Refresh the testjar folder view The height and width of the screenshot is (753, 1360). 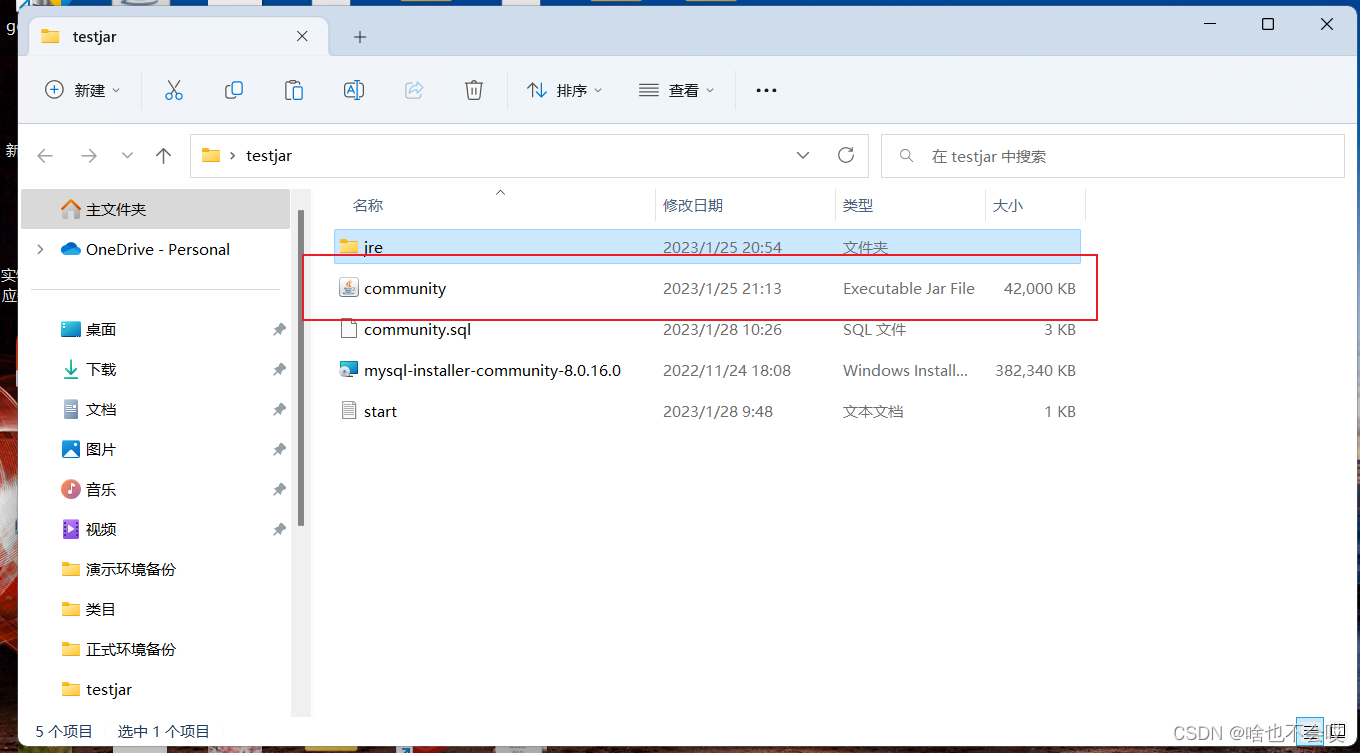[x=846, y=156]
